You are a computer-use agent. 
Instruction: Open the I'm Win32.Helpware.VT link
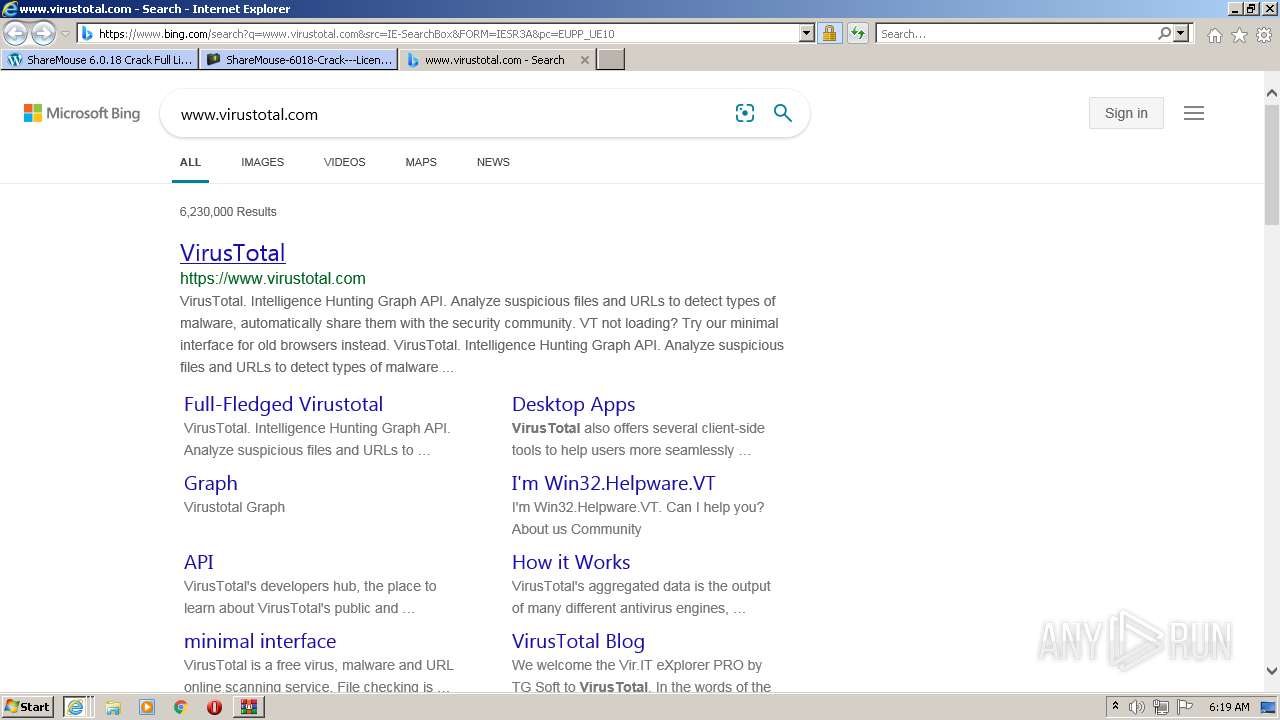[x=614, y=483]
